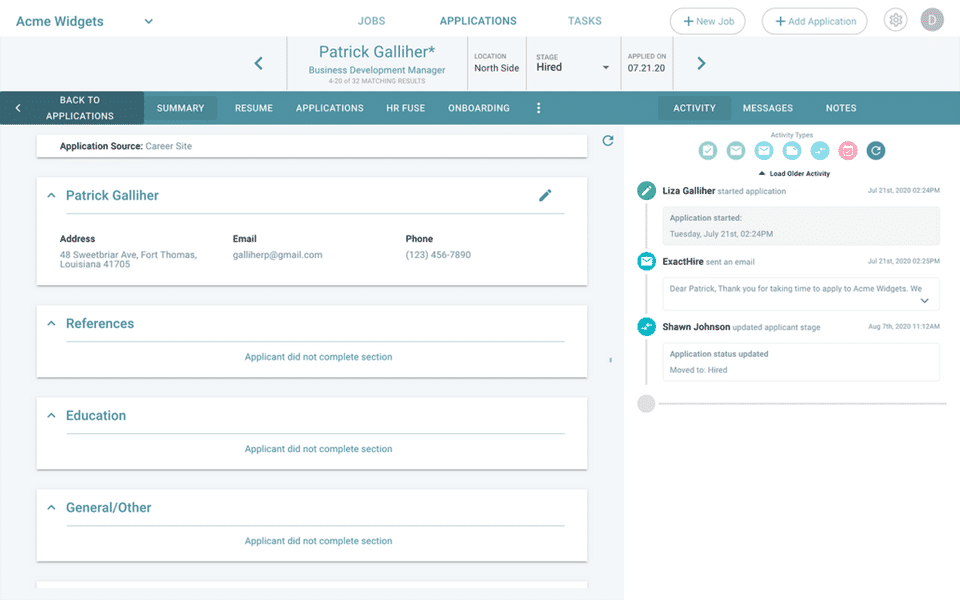Click the back arrow in Back to Applications
The image size is (960, 600).
pos(18,108)
